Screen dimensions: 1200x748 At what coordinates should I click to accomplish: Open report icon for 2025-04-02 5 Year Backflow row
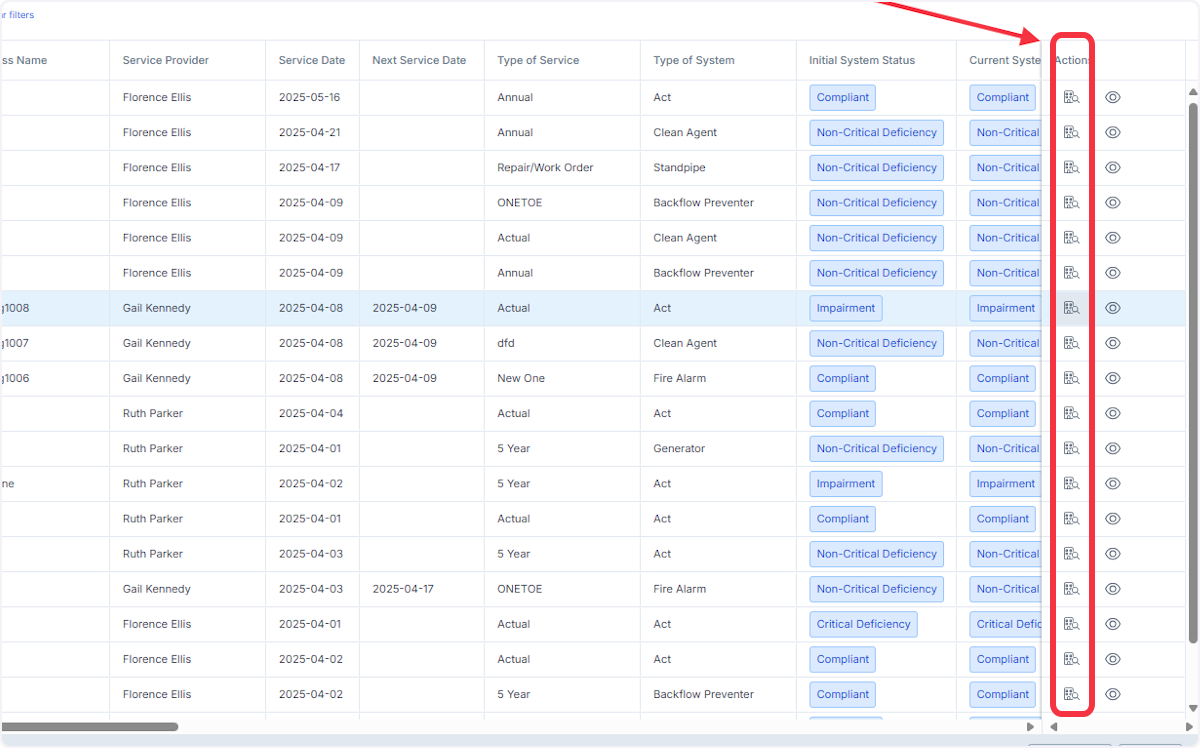pos(1071,694)
